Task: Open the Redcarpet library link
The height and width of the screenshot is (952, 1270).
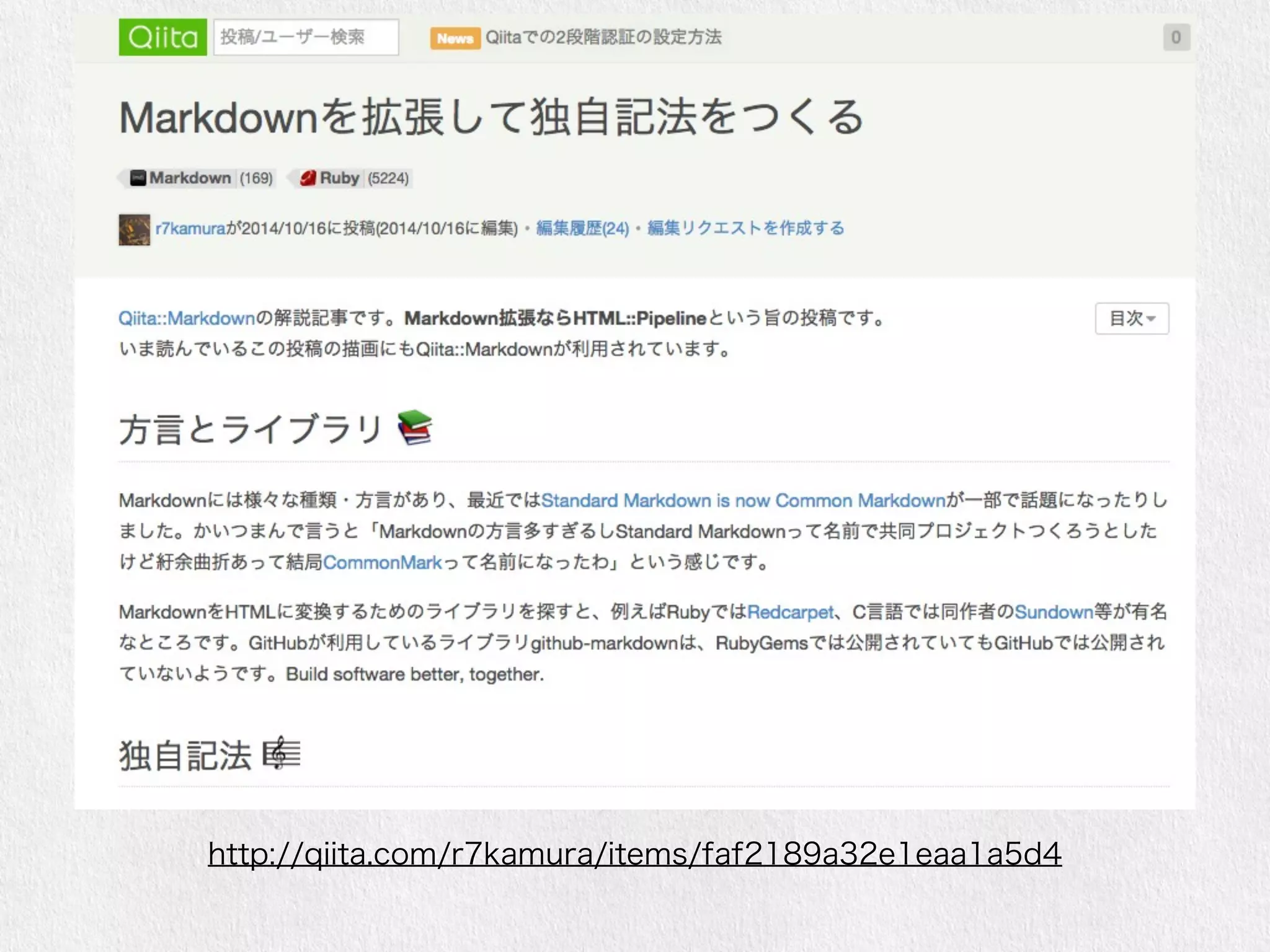Action: coord(791,612)
